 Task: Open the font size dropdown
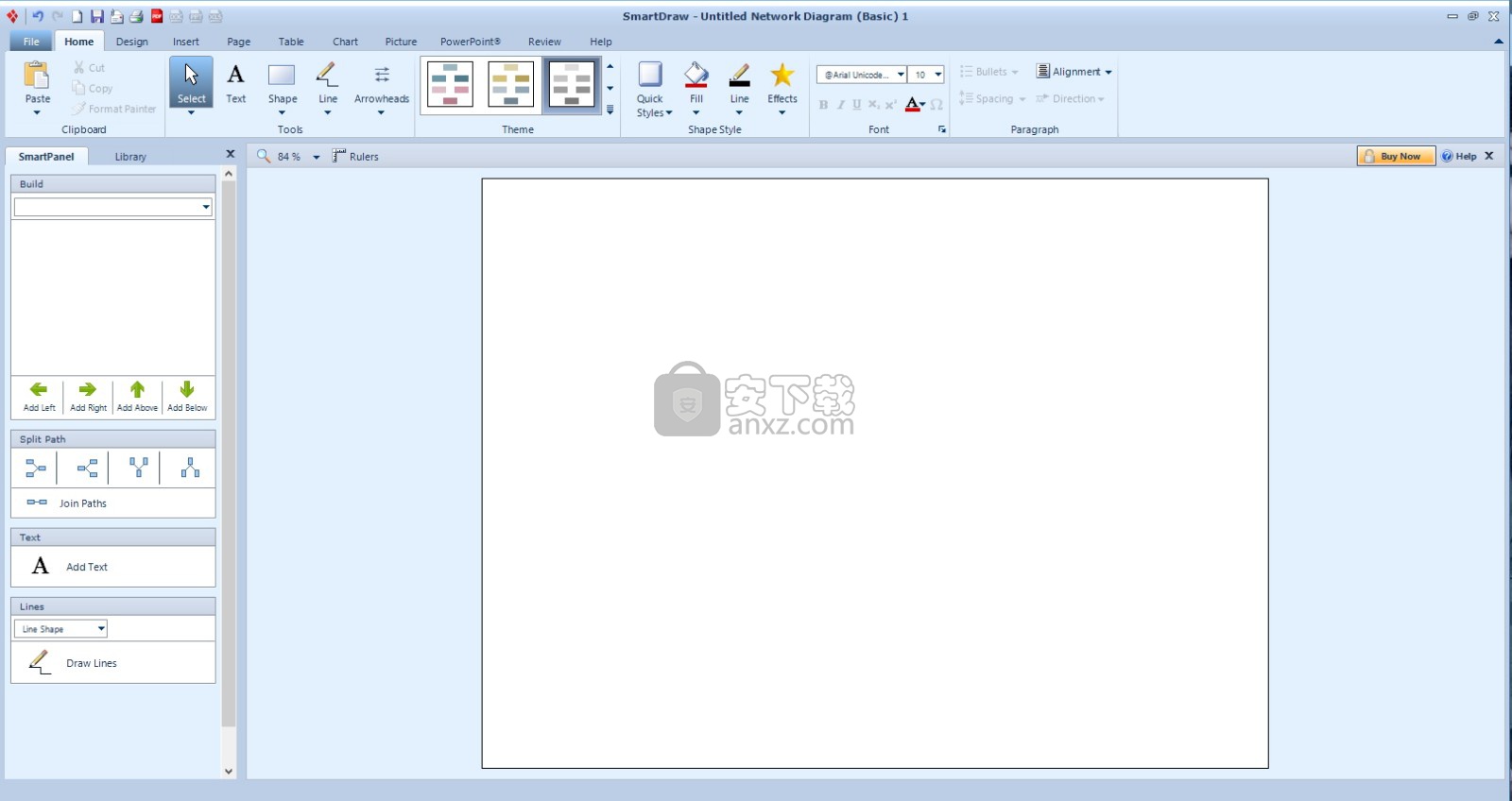[x=937, y=75]
